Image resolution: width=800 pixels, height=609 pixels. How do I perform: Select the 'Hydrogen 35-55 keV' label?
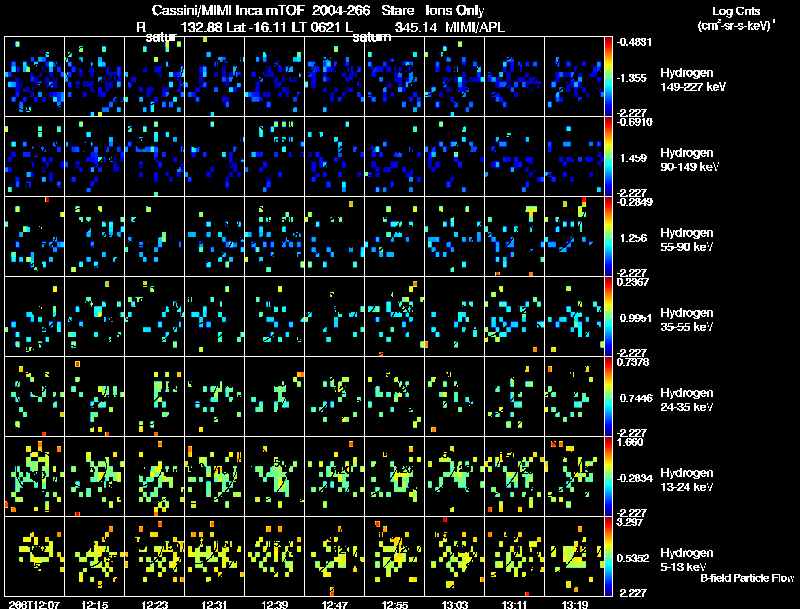[x=687, y=320]
